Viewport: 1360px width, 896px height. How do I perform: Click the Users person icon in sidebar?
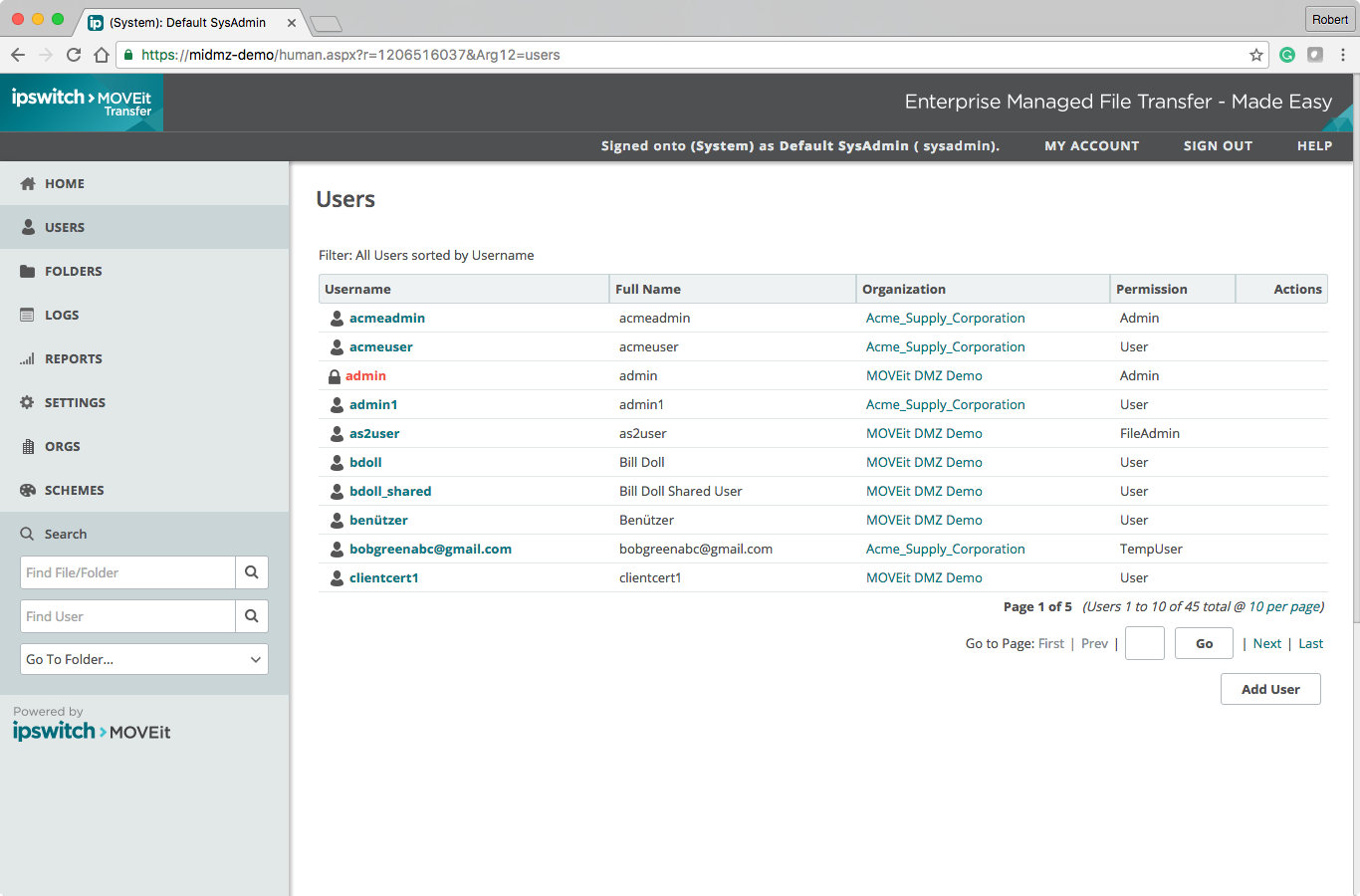[x=28, y=227]
